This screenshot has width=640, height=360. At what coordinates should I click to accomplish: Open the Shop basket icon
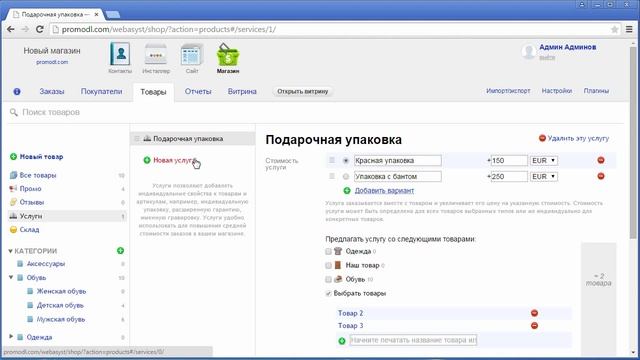(x=228, y=54)
